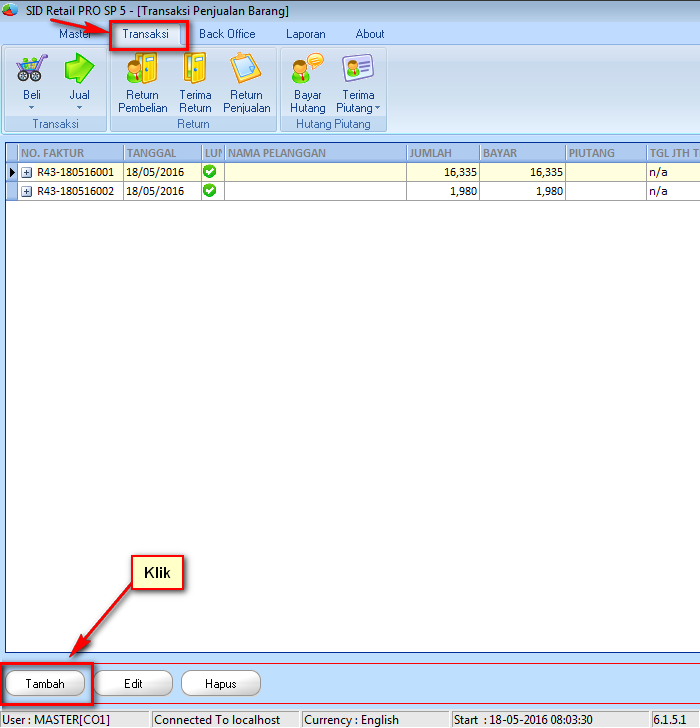This screenshot has width=700, height=728.
Task: Click the 1,980 BAYAR cell
Action: tap(522, 191)
